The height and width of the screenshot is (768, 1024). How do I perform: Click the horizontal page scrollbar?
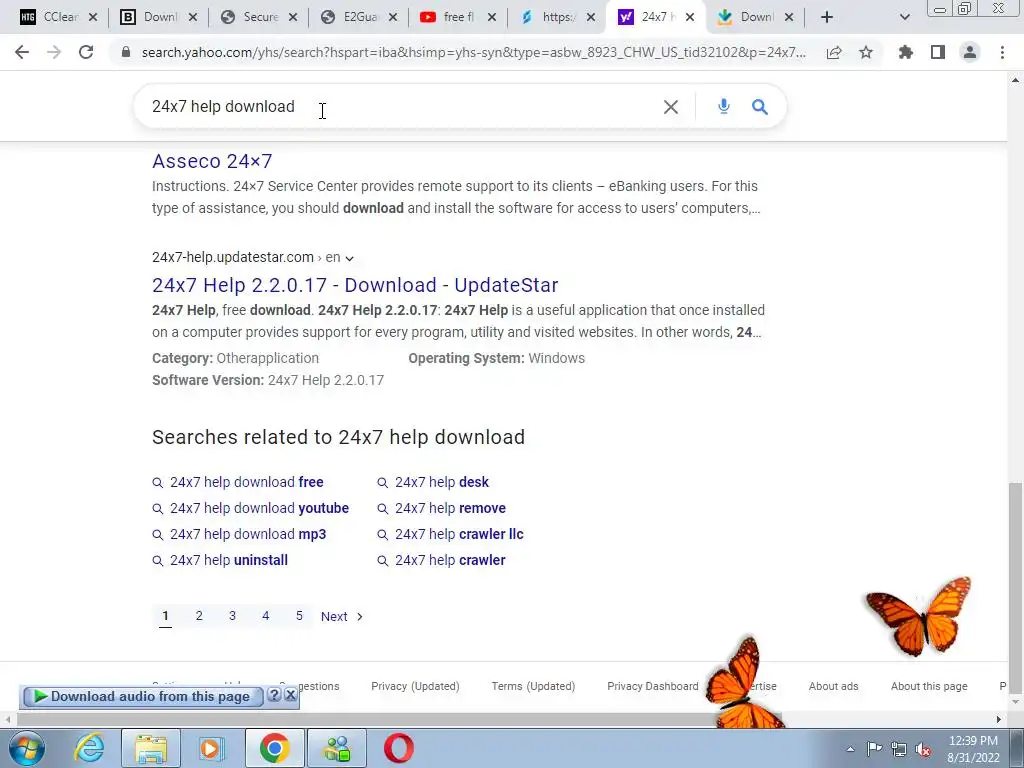tap(398, 720)
